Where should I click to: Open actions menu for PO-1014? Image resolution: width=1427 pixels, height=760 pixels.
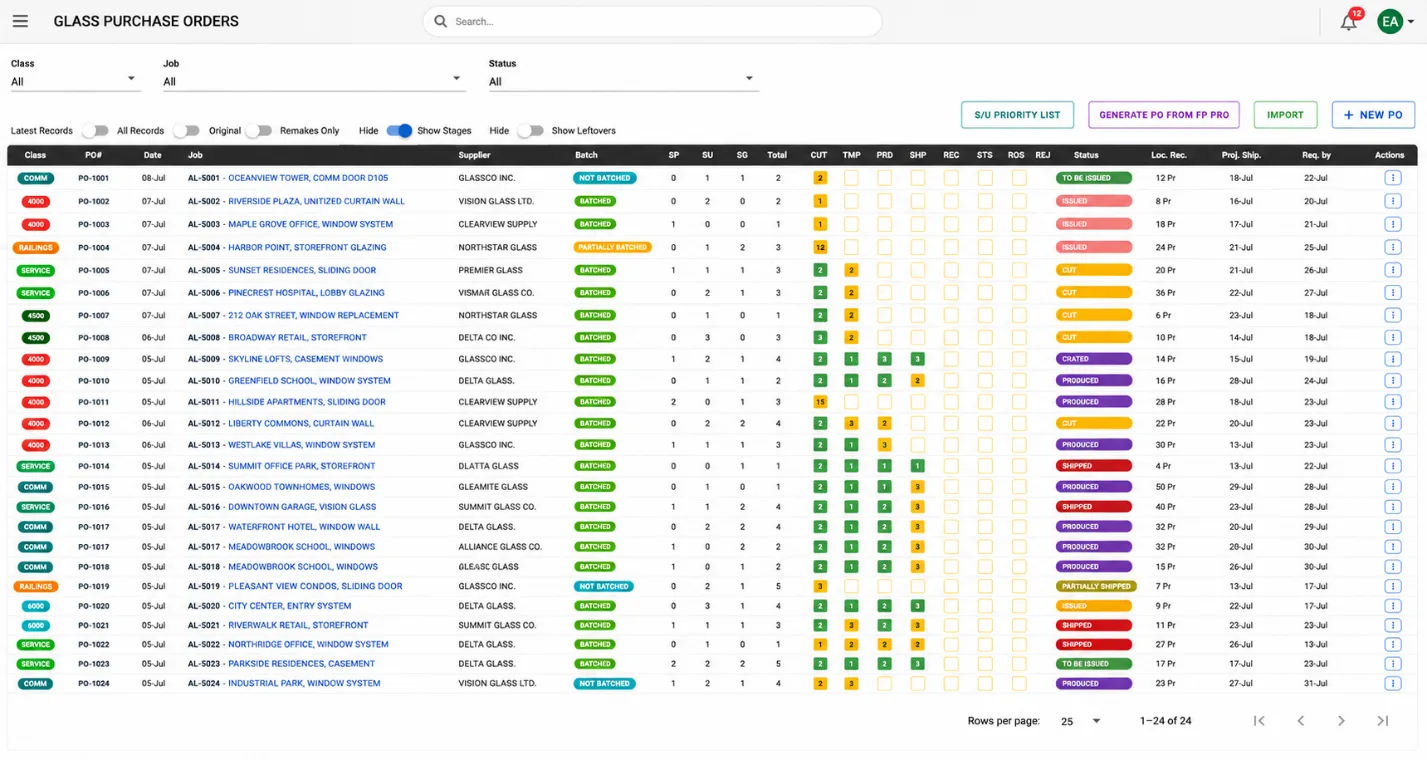coord(1392,466)
